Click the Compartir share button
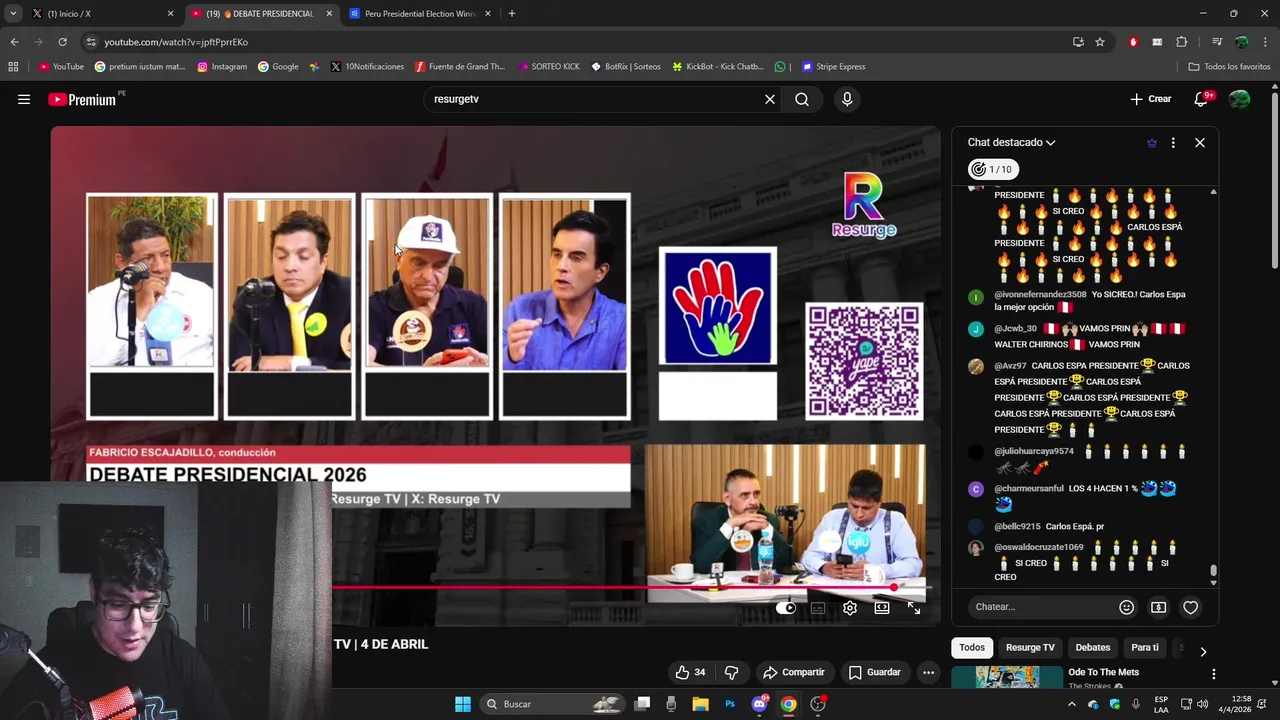 click(x=794, y=673)
